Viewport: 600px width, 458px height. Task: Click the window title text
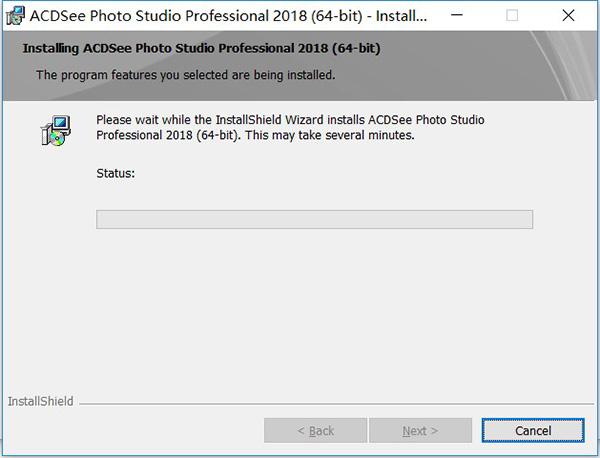pyautogui.click(x=228, y=16)
